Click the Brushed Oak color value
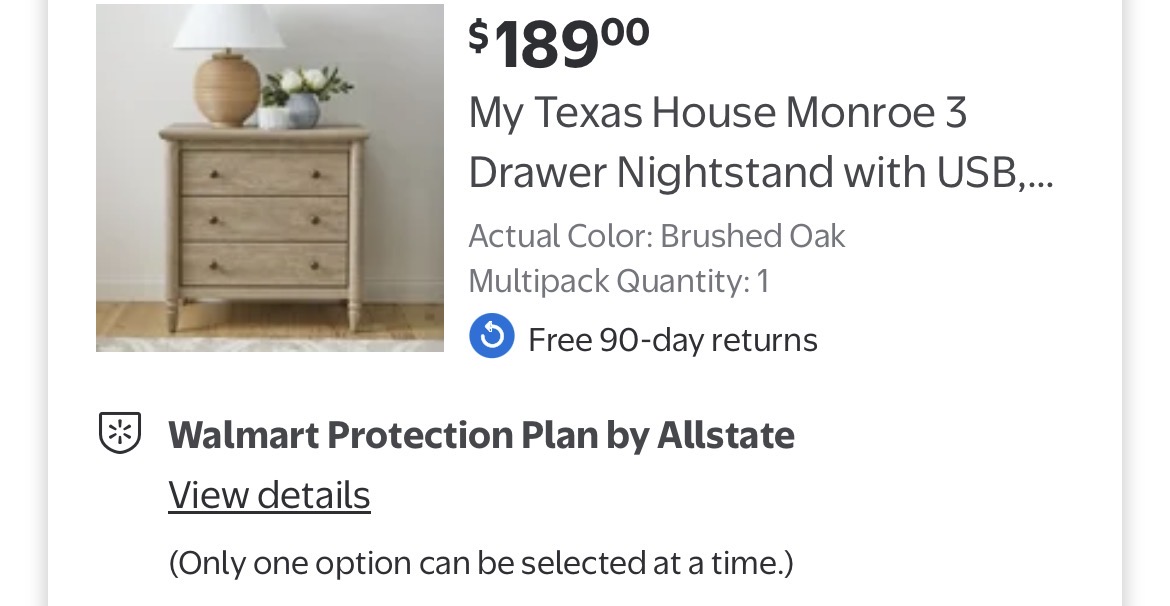This screenshot has height=606, width=1170. click(753, 236)
